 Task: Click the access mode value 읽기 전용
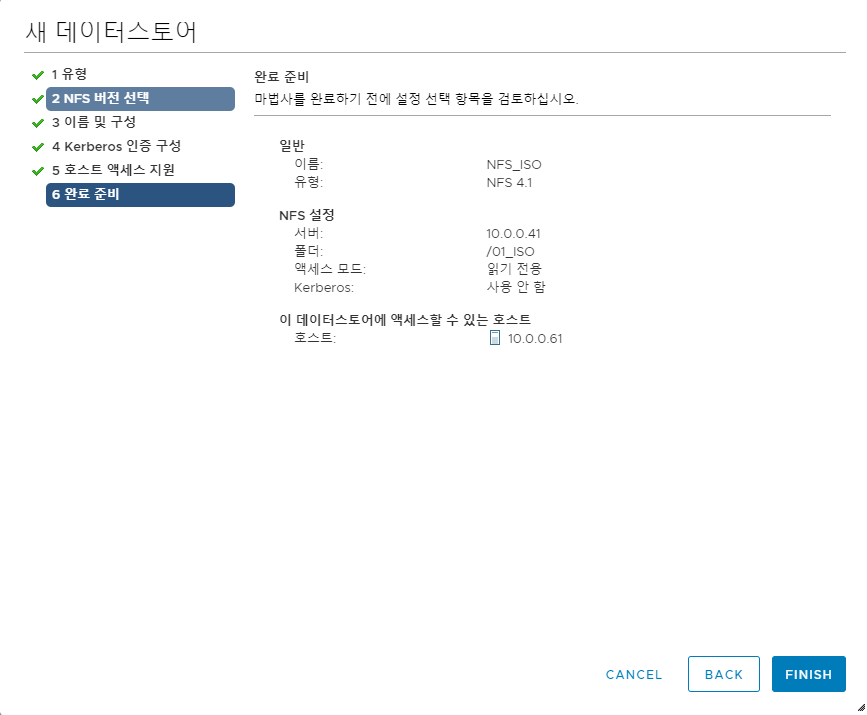(x=514, y=269)
